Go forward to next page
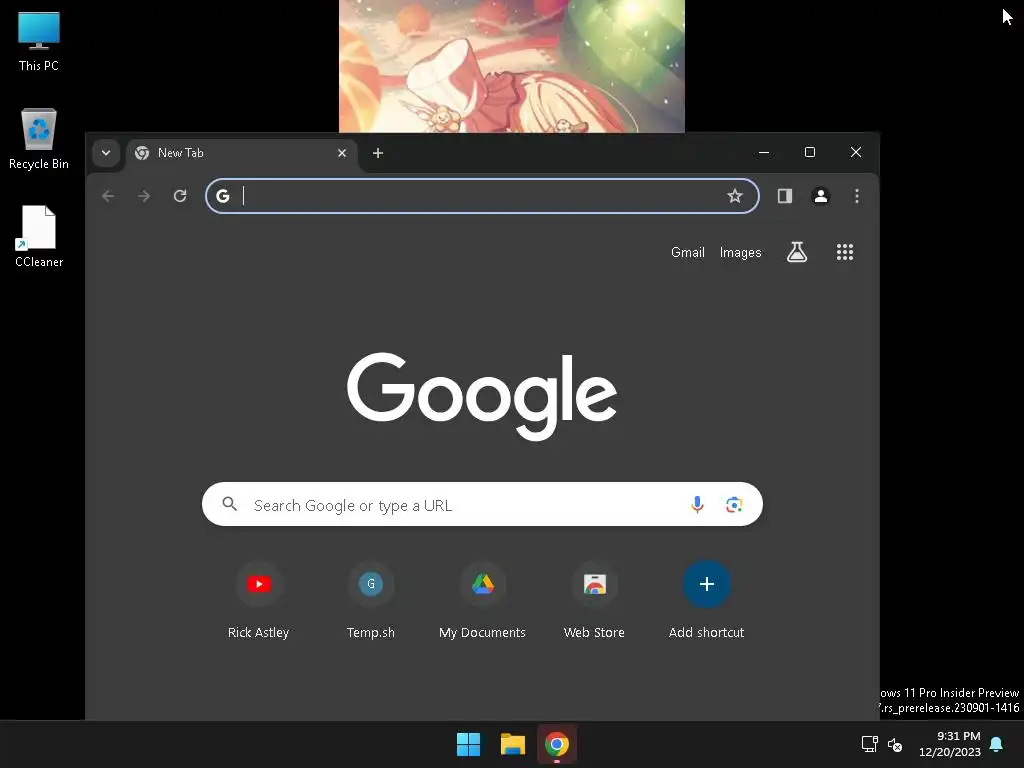Screen dimensions: 1024x768 [144, 196]
